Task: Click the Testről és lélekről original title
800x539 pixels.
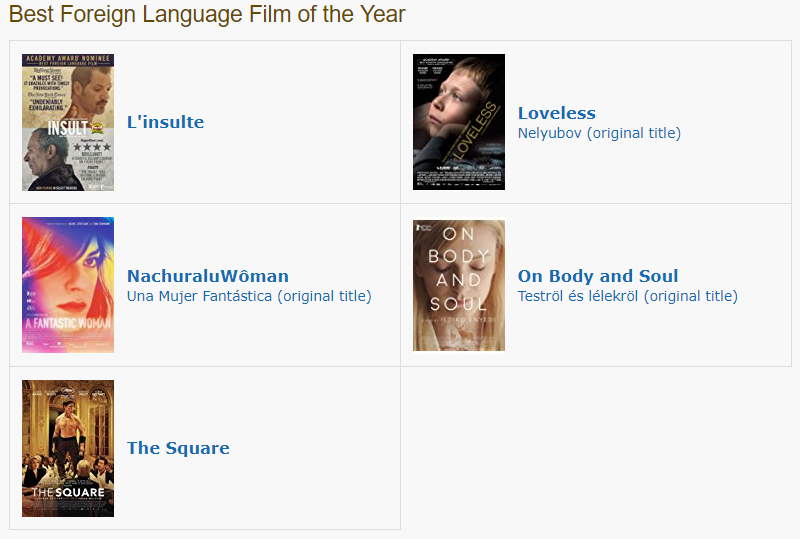Action: pyautogui.click(x=627, y=296)
